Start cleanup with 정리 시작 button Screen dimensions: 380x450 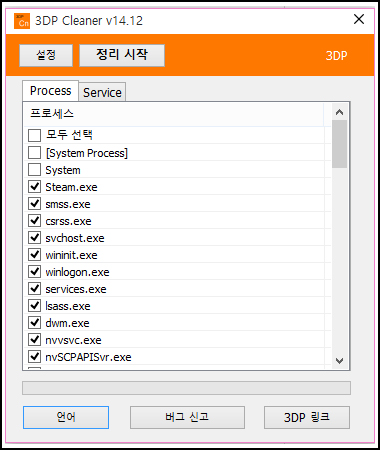[x=122, y=55]
